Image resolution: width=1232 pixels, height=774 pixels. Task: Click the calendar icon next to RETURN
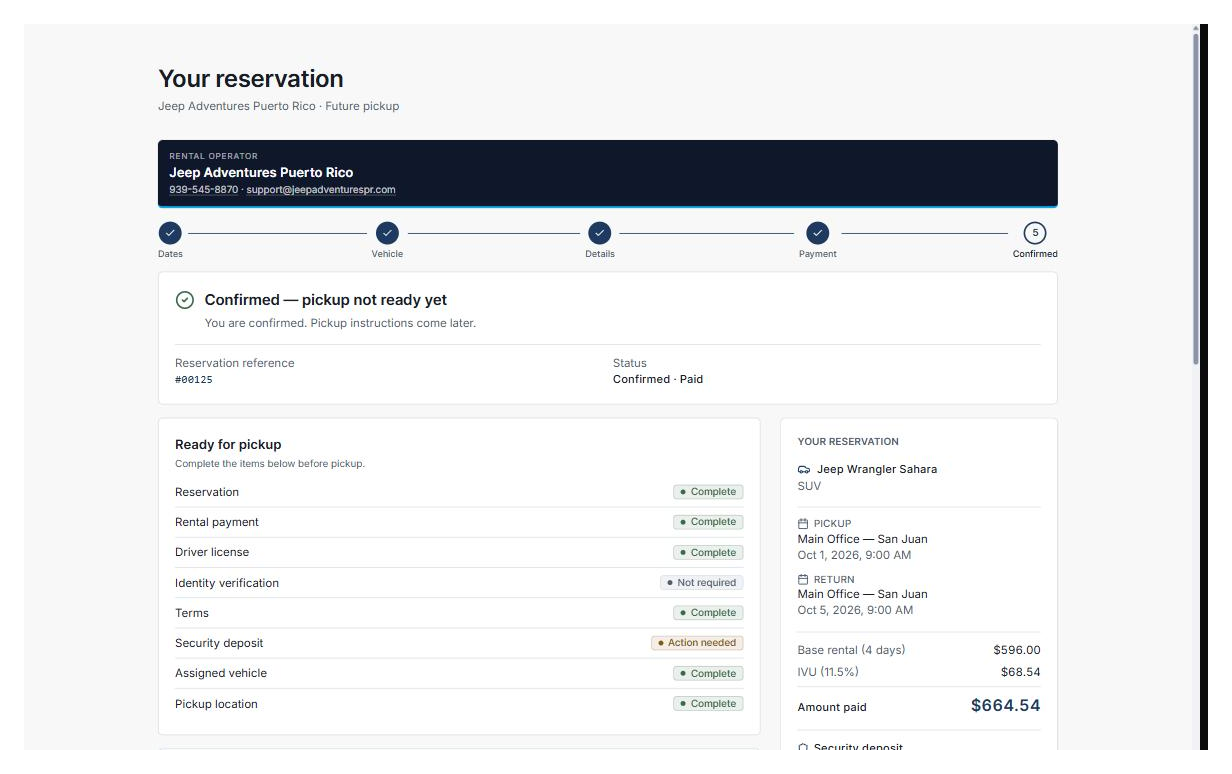pyautogui.click(x=803, y=579)
